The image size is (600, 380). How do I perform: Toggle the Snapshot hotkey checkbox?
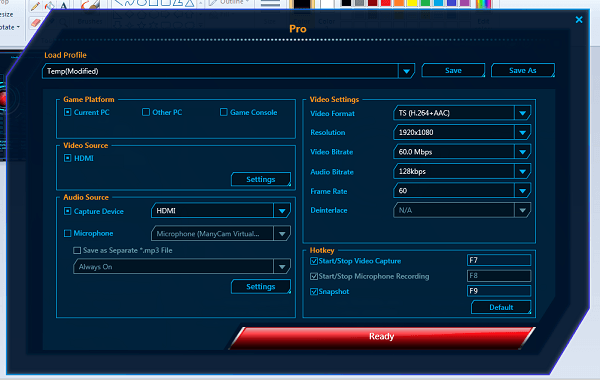314,292
